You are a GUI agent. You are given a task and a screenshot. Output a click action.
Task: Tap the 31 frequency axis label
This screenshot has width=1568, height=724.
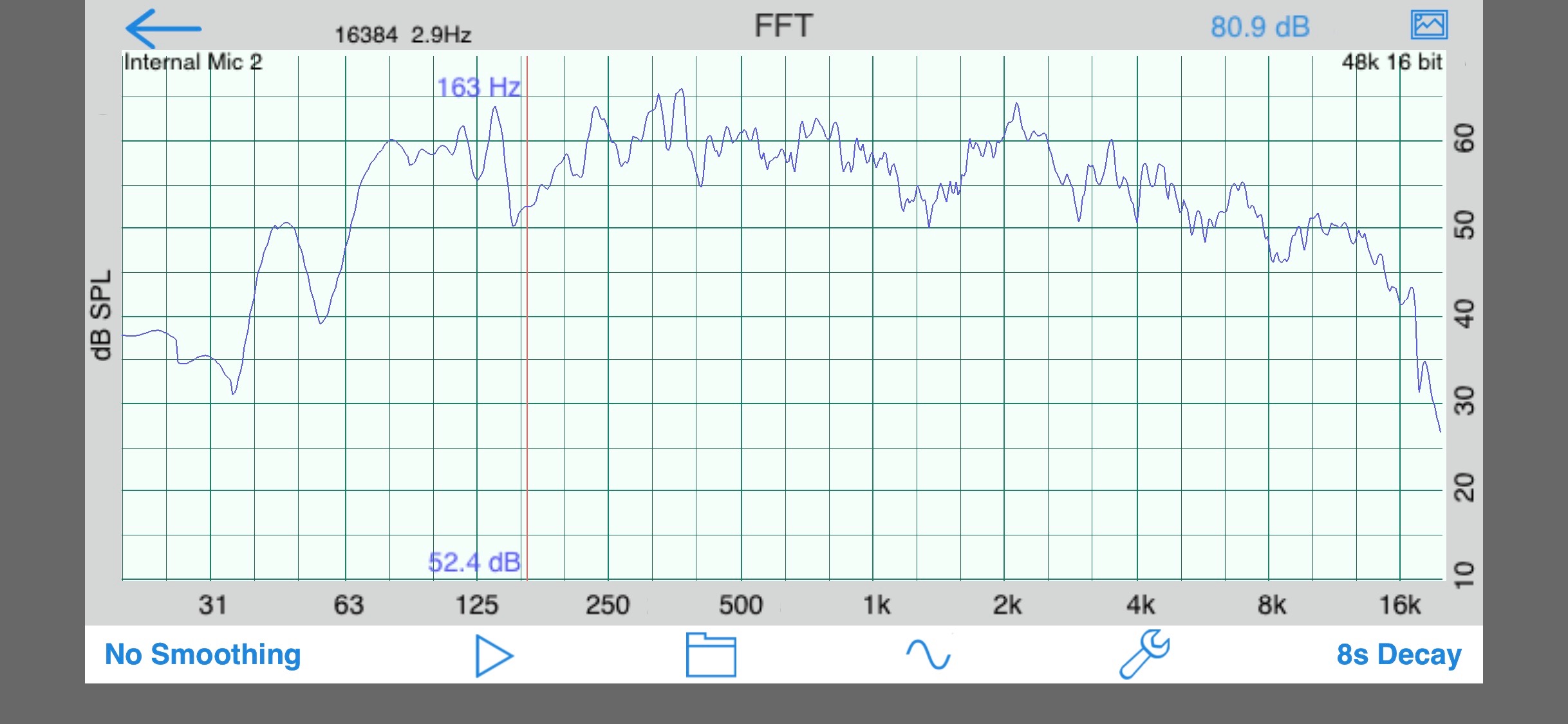(212, 606)
